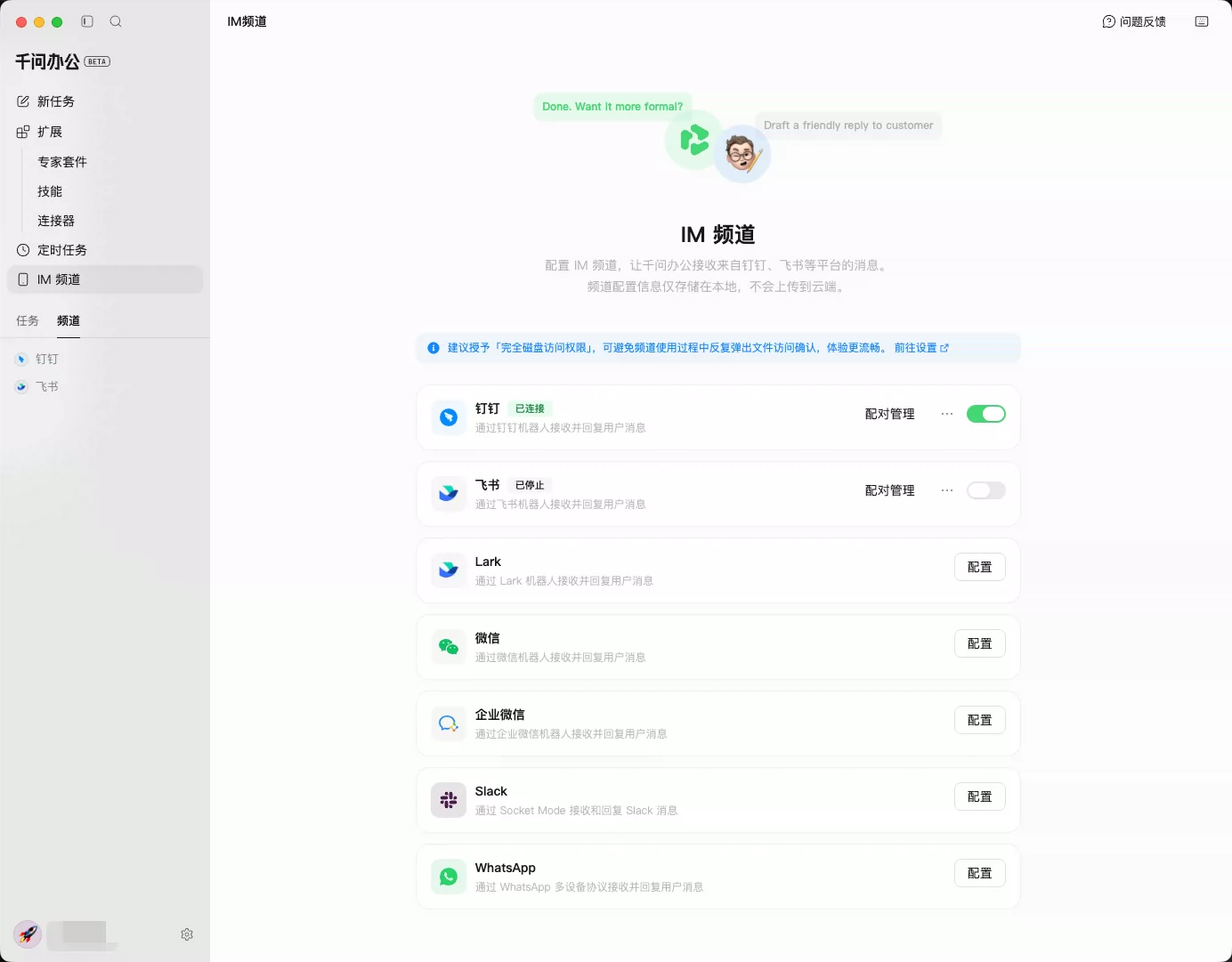1232x962 pixels.
Task: Click the 扩展 extensions grid icon
Action: point(23,132)
